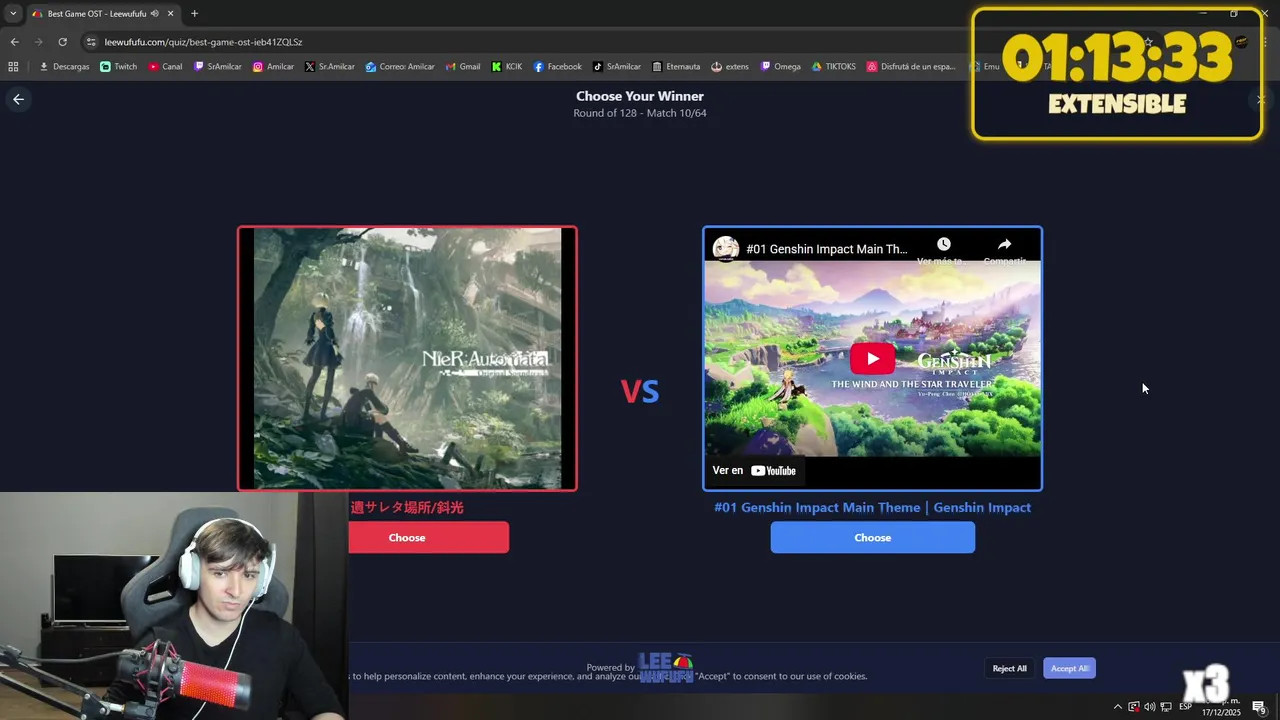Switch the ESP input language indicator

coord(1185,707)
